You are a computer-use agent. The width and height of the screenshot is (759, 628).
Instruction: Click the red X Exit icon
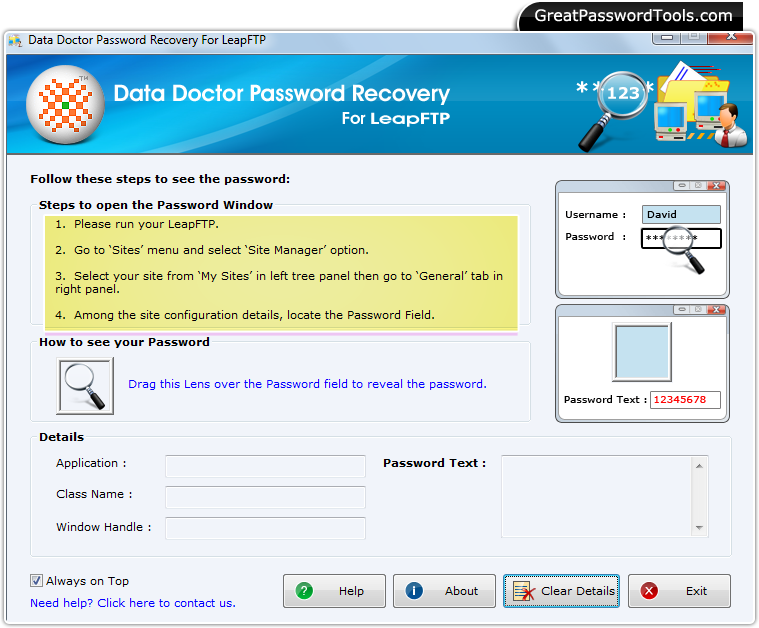(649, 591)
